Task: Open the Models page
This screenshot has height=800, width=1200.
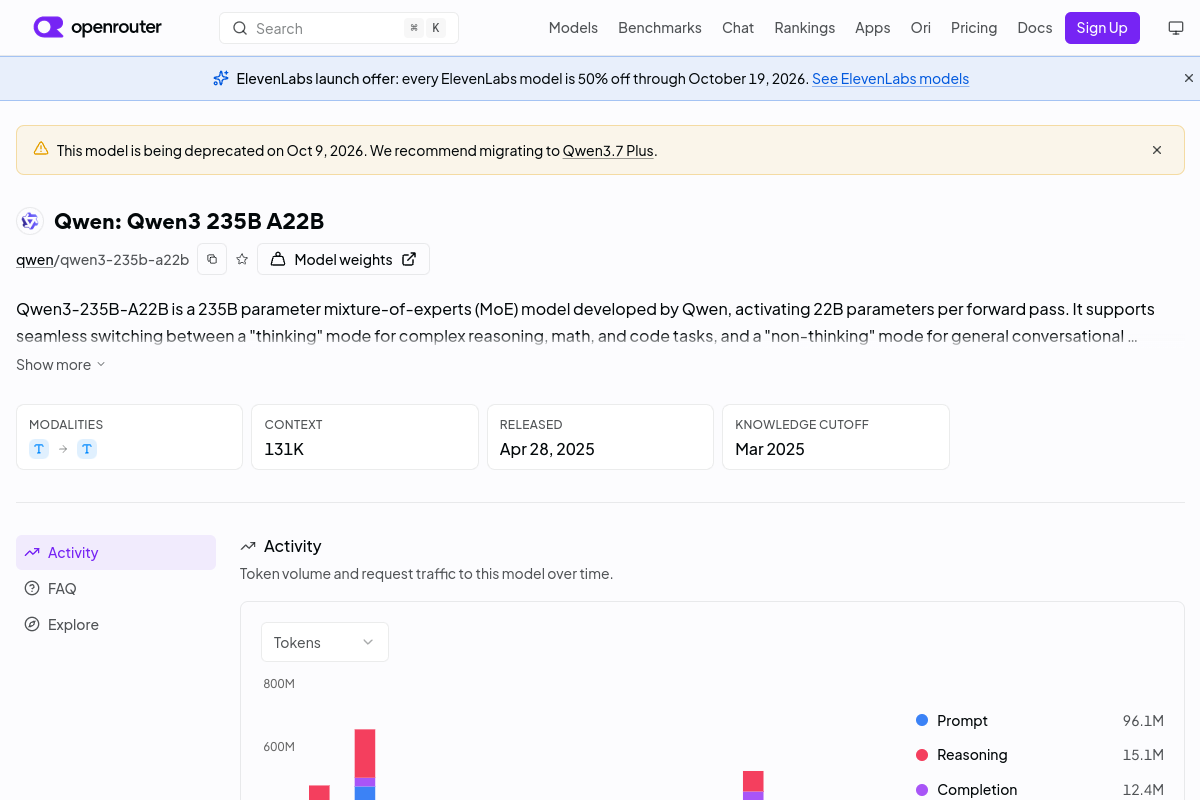Action: pos(573,28)
